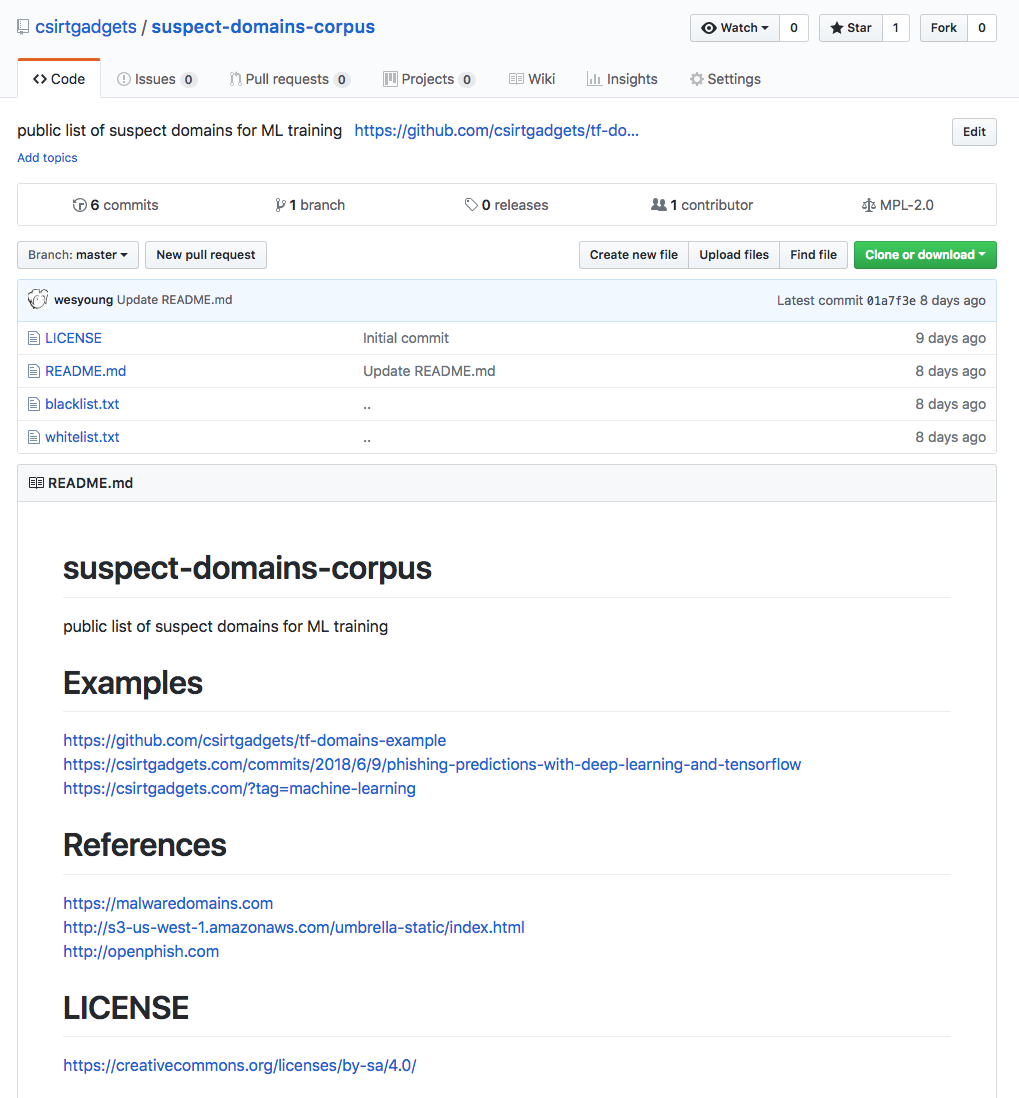Image resolution: width=1019 pixels, height=1098 pixels.
Task: Click the README.md file icon in list
Action: [x=34, y=371]
